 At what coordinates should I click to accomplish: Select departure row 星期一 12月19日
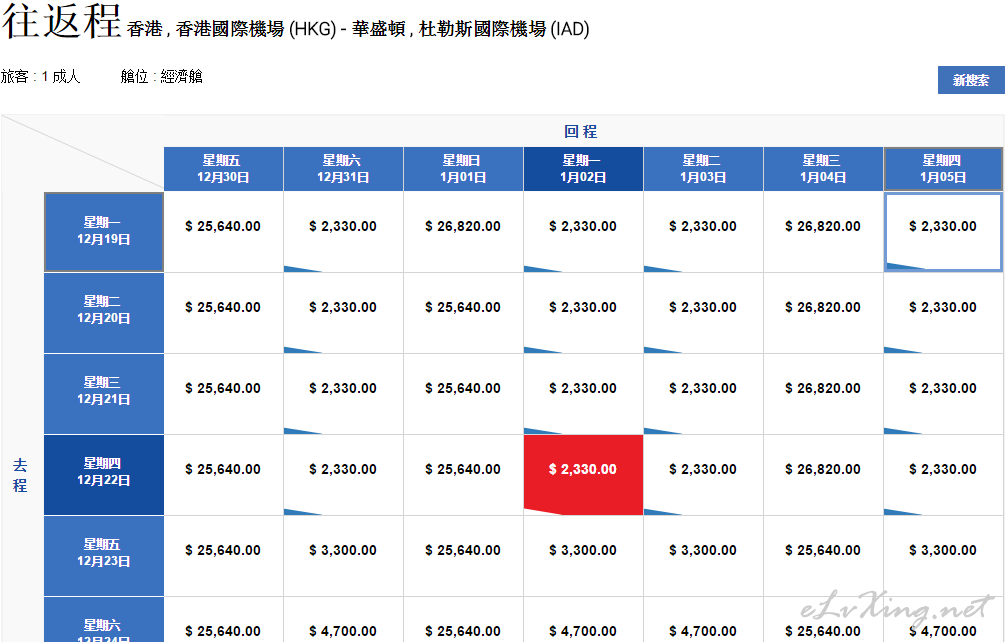pyautogui.click(x=103, y=231)
